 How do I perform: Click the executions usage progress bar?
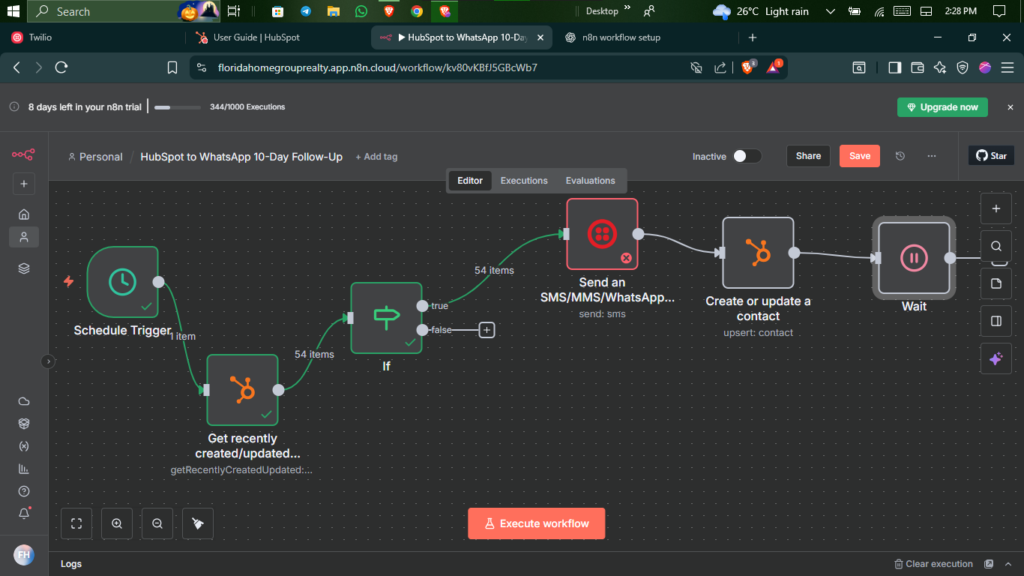click(177, 107)
